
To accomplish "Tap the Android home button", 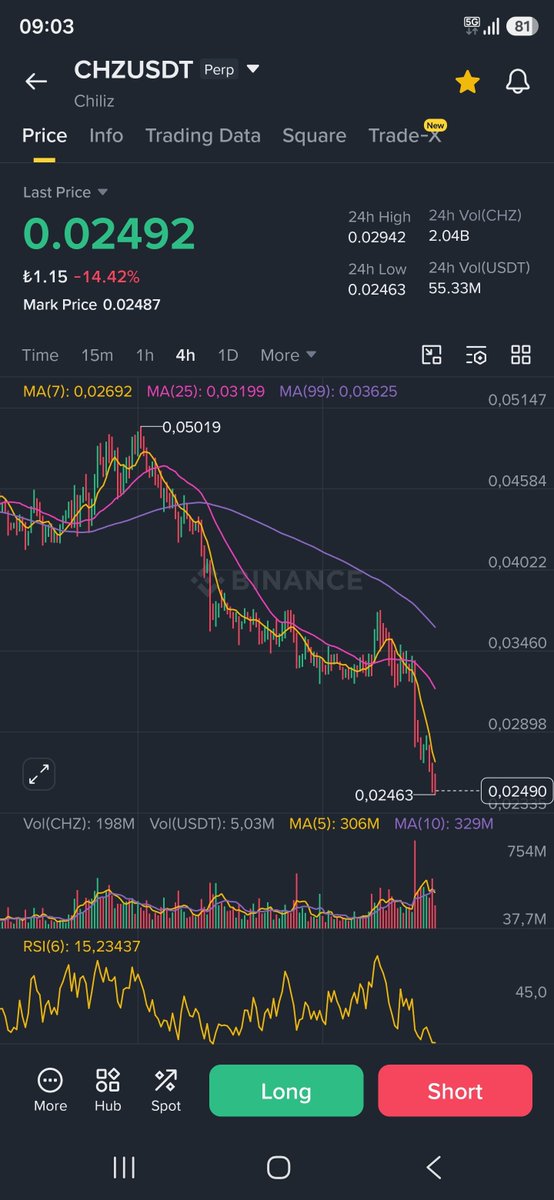I will click(x=278, y=1167).
